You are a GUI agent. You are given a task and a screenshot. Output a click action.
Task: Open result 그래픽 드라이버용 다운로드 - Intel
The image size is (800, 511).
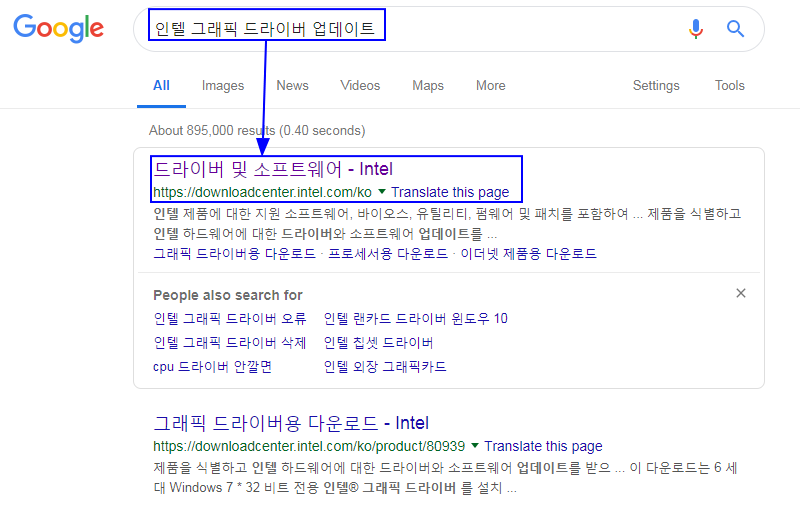click(291, 423)
